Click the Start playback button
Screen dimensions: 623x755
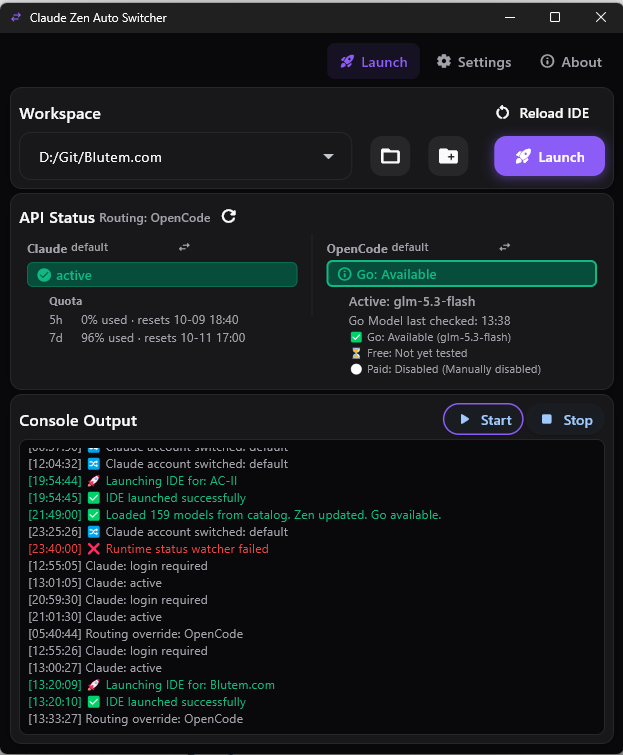click(483, 419)
